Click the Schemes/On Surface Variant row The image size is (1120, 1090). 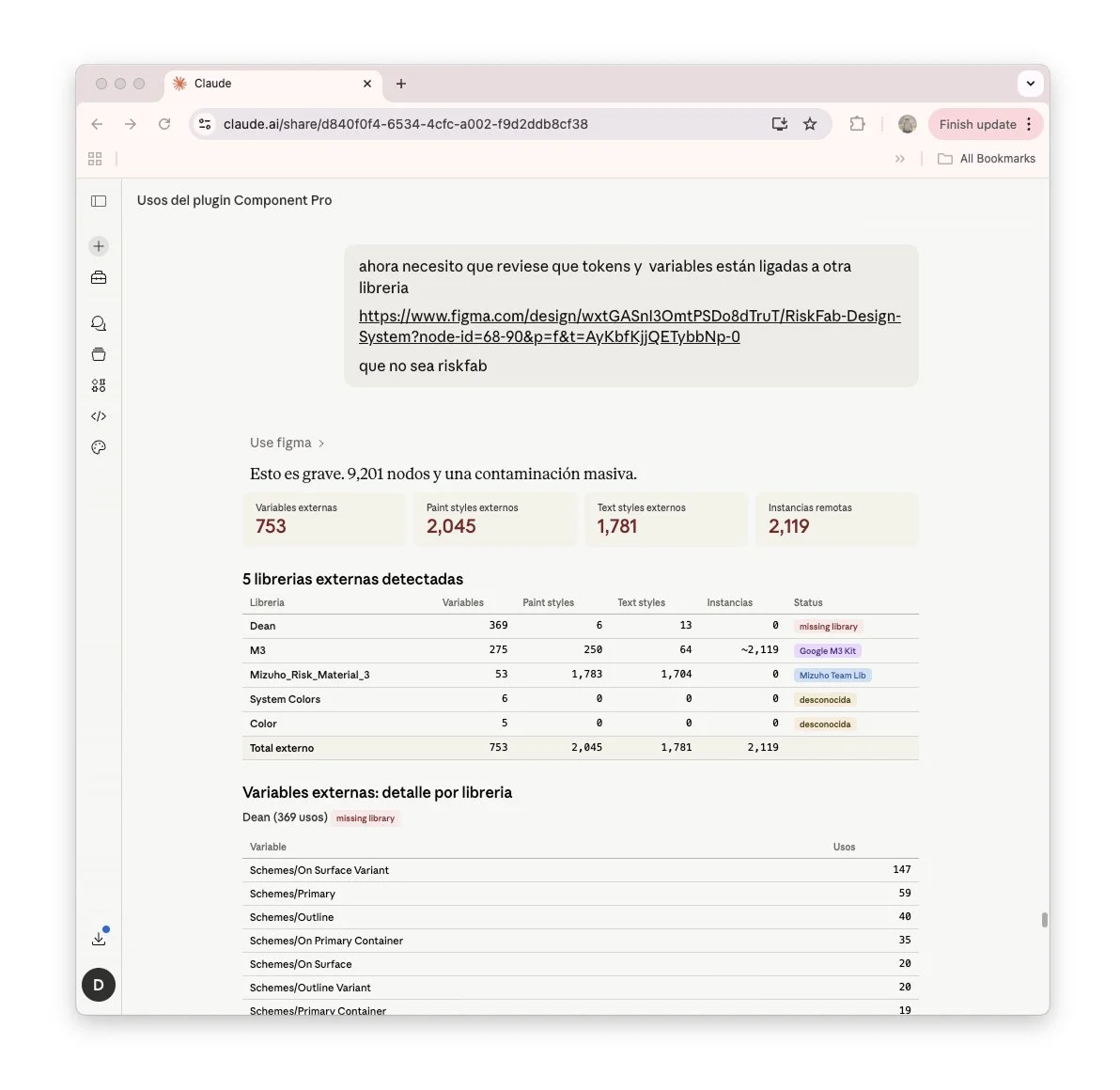pyautogui.click(x=580, y=870)
